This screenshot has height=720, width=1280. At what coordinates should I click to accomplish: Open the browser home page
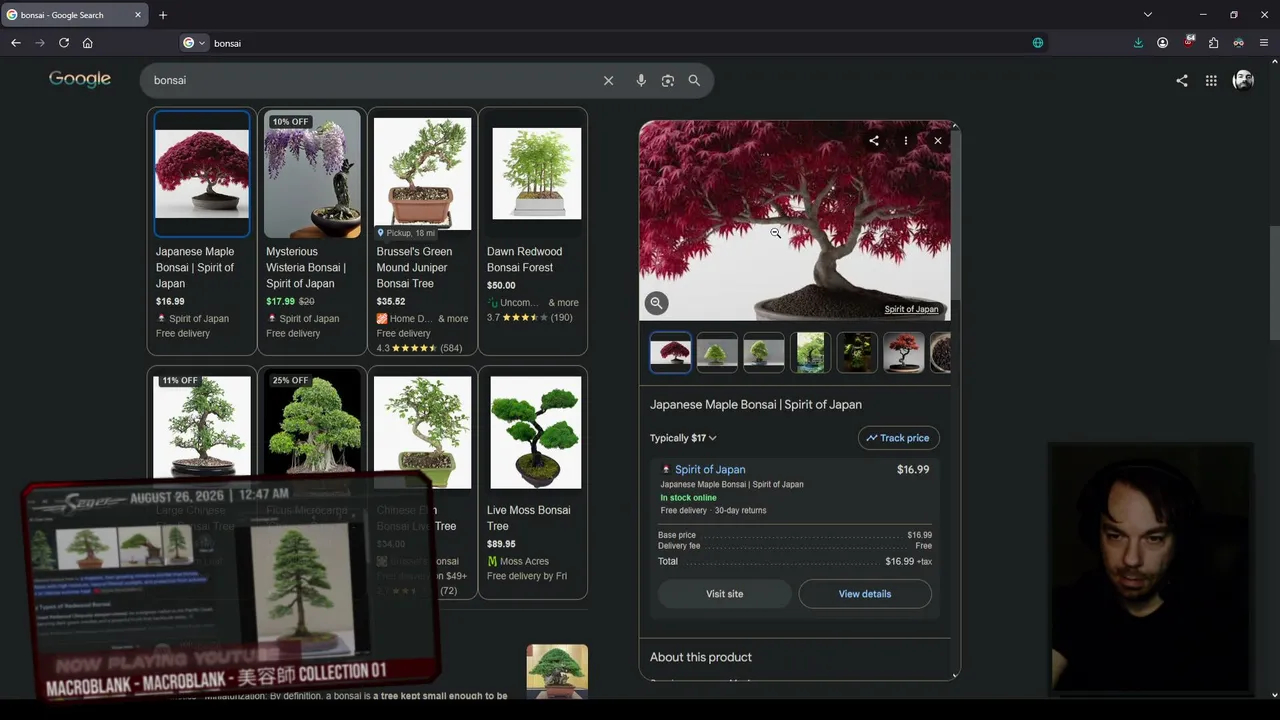point(88,43)
